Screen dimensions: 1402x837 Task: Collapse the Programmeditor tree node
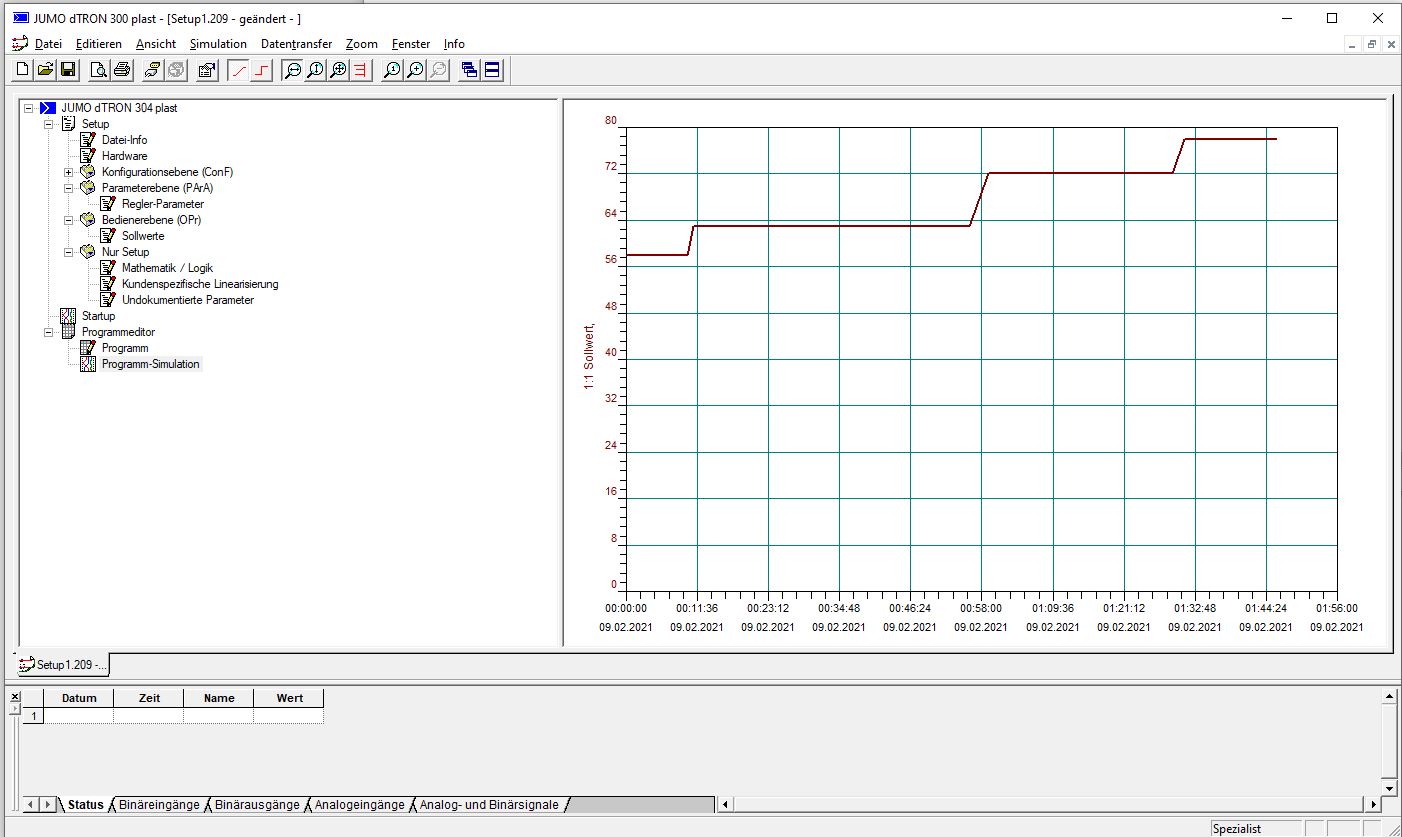click(x=49, y=332)
